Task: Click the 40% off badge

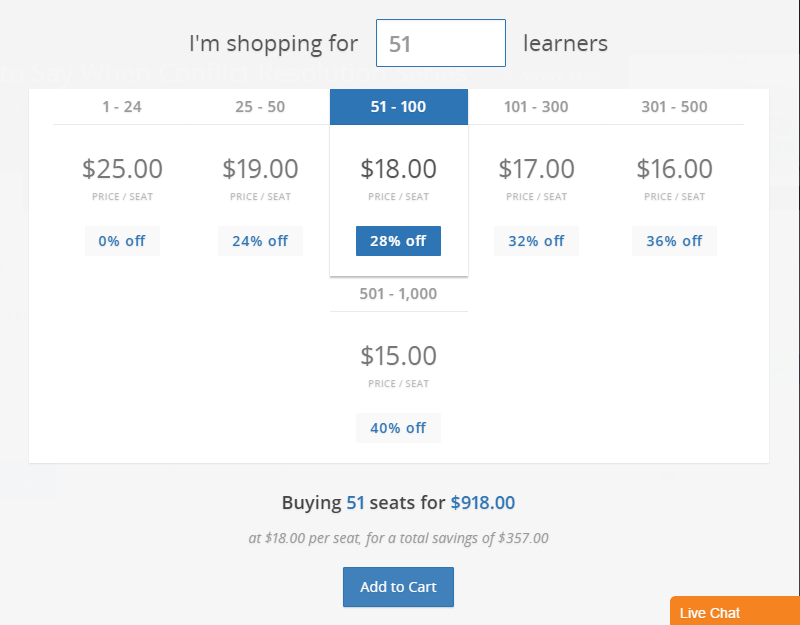Action: click(x=398, y=428)
